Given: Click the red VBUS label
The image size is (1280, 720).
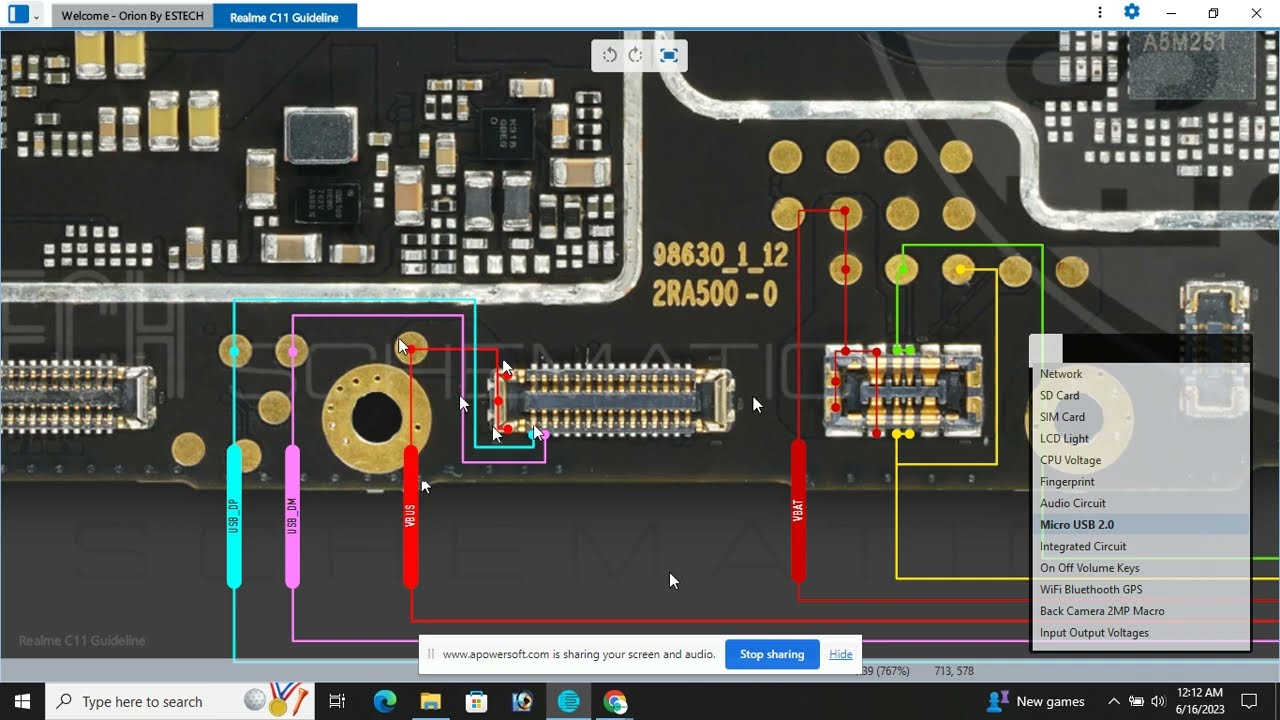Looking at the screenshot, I should (x=410, y=516).
